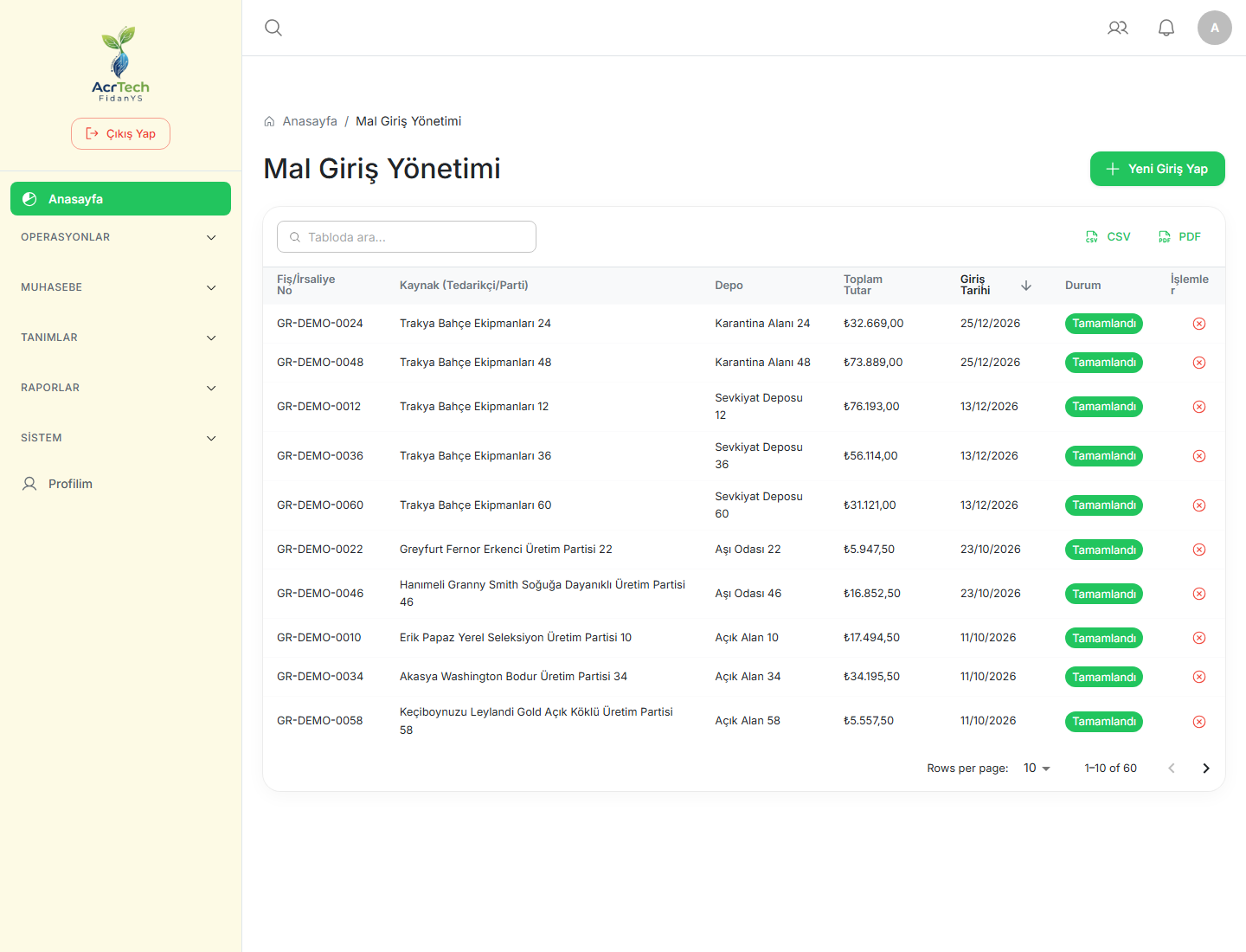Sort by Kaynak (Tedarikçi/Parti) column header

click(464, 286)
